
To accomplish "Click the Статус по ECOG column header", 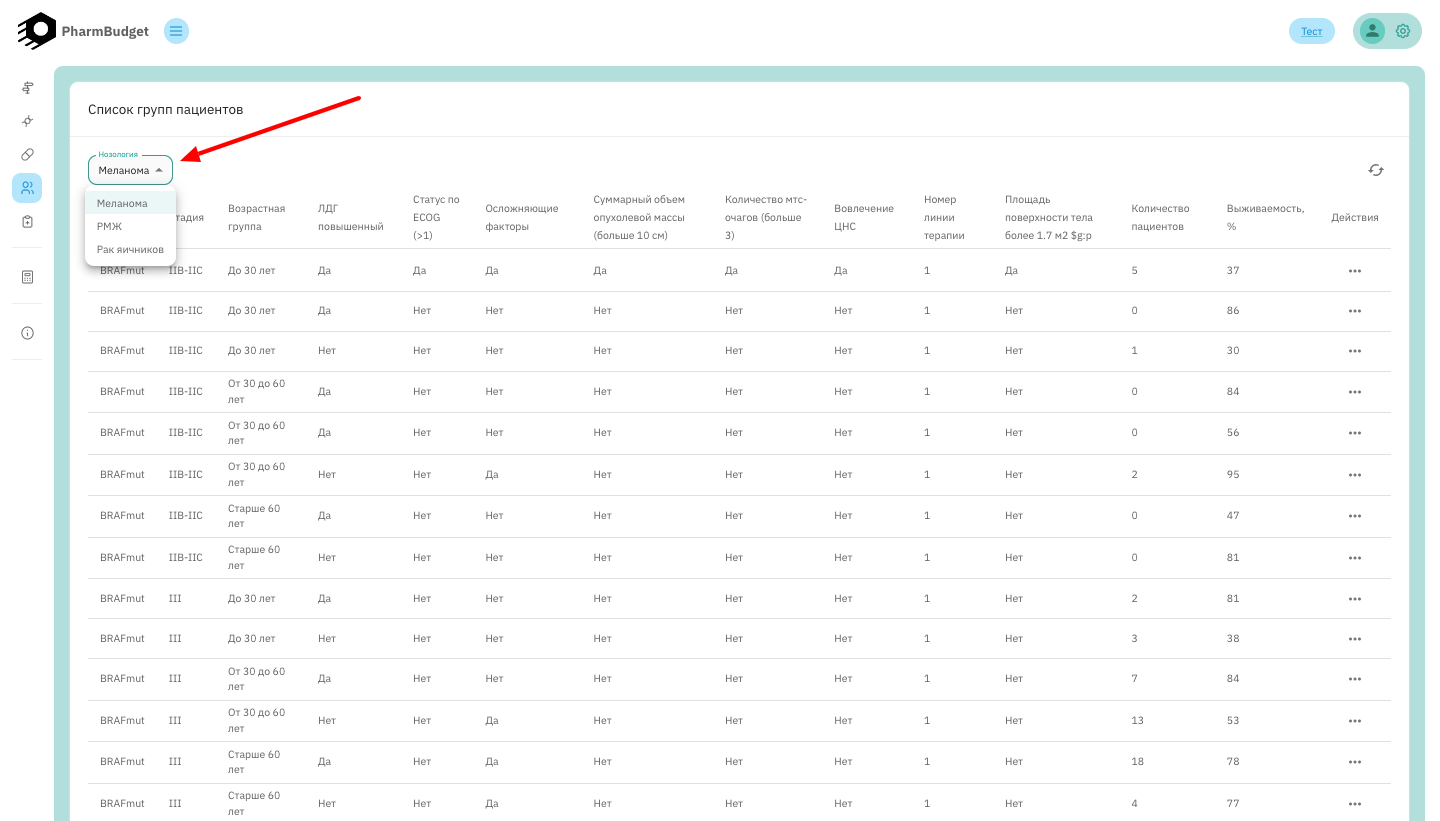I will click(x=436, y=217).
